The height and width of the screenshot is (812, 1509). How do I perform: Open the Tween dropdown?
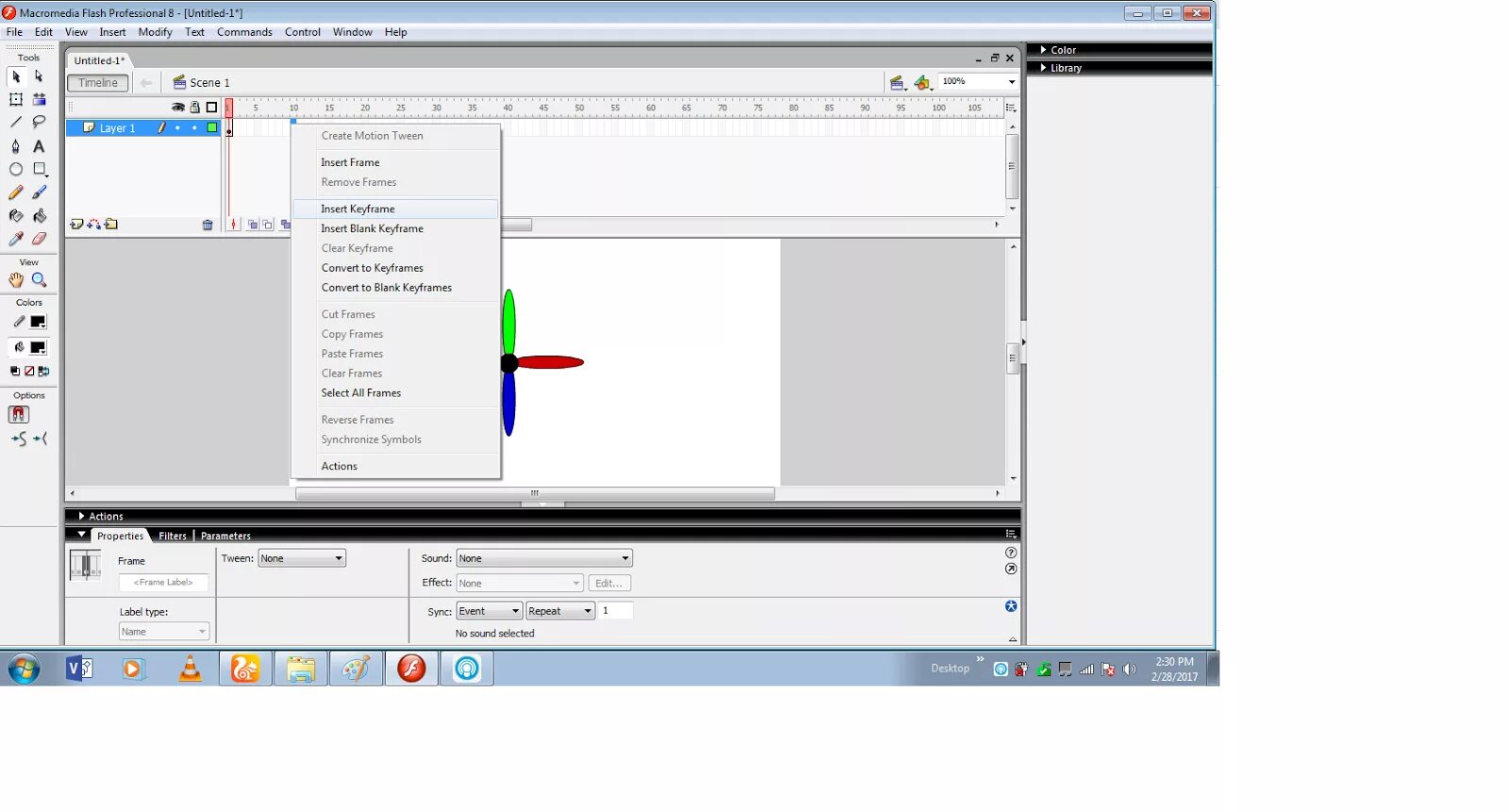click(x=302, y=558)
